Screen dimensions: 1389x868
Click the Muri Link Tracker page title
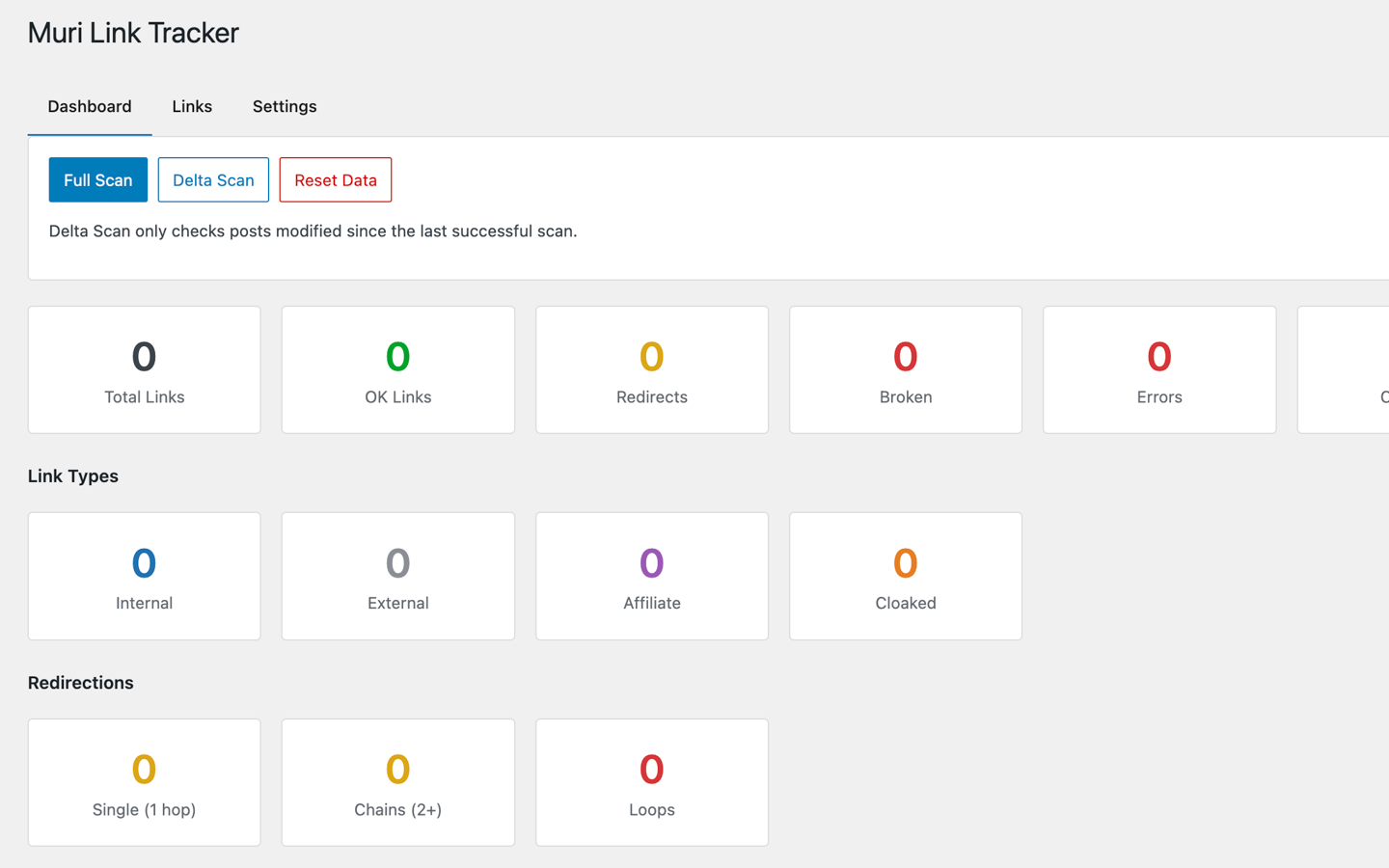tap(132, 32)
